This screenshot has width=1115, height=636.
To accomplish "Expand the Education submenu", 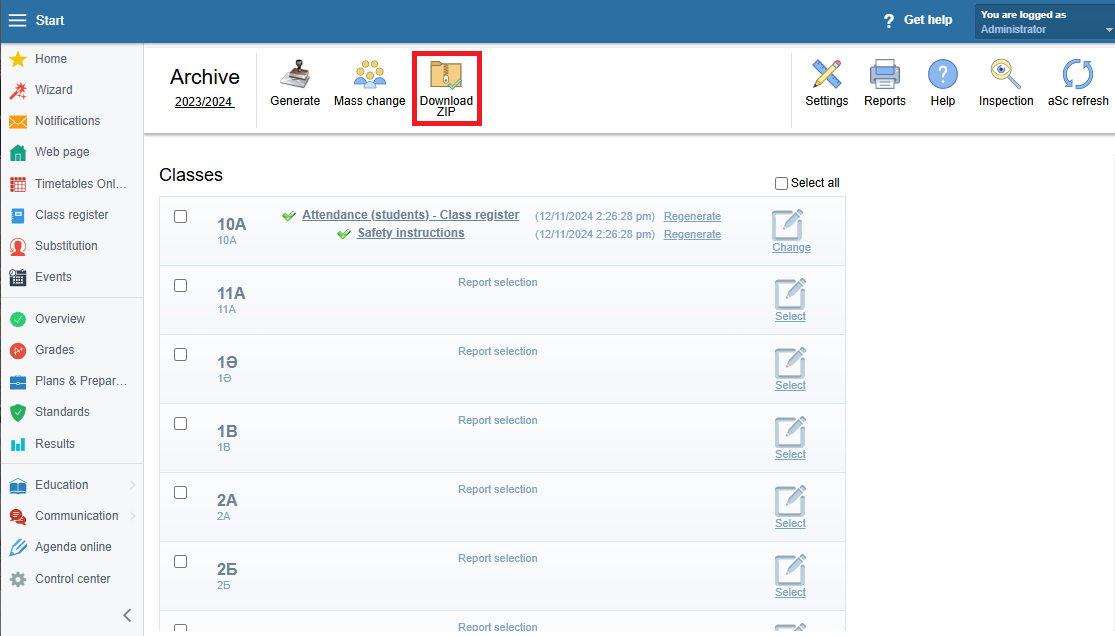I will tap(132, 485).
